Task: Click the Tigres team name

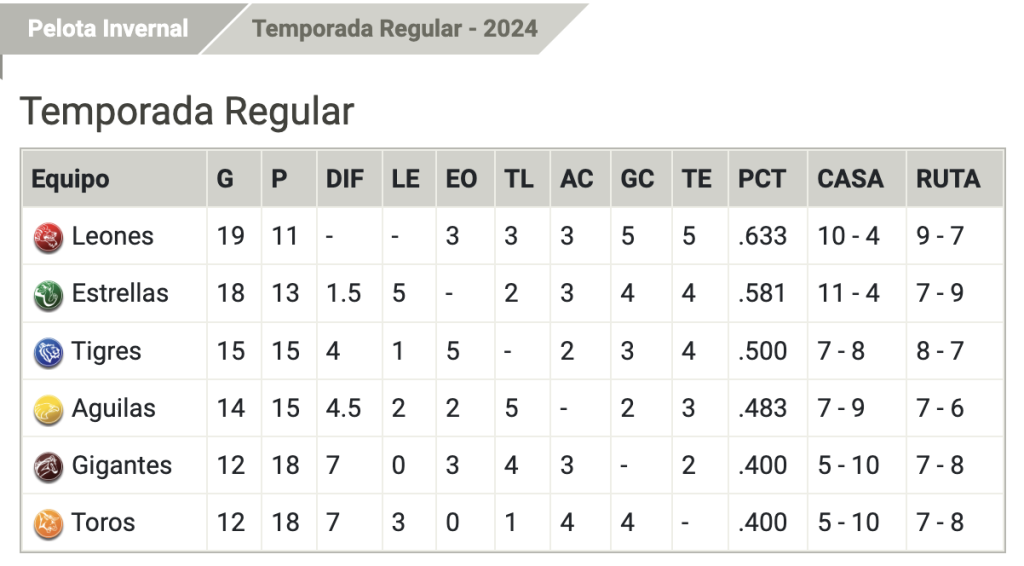Action: click(x=106, y=351)
